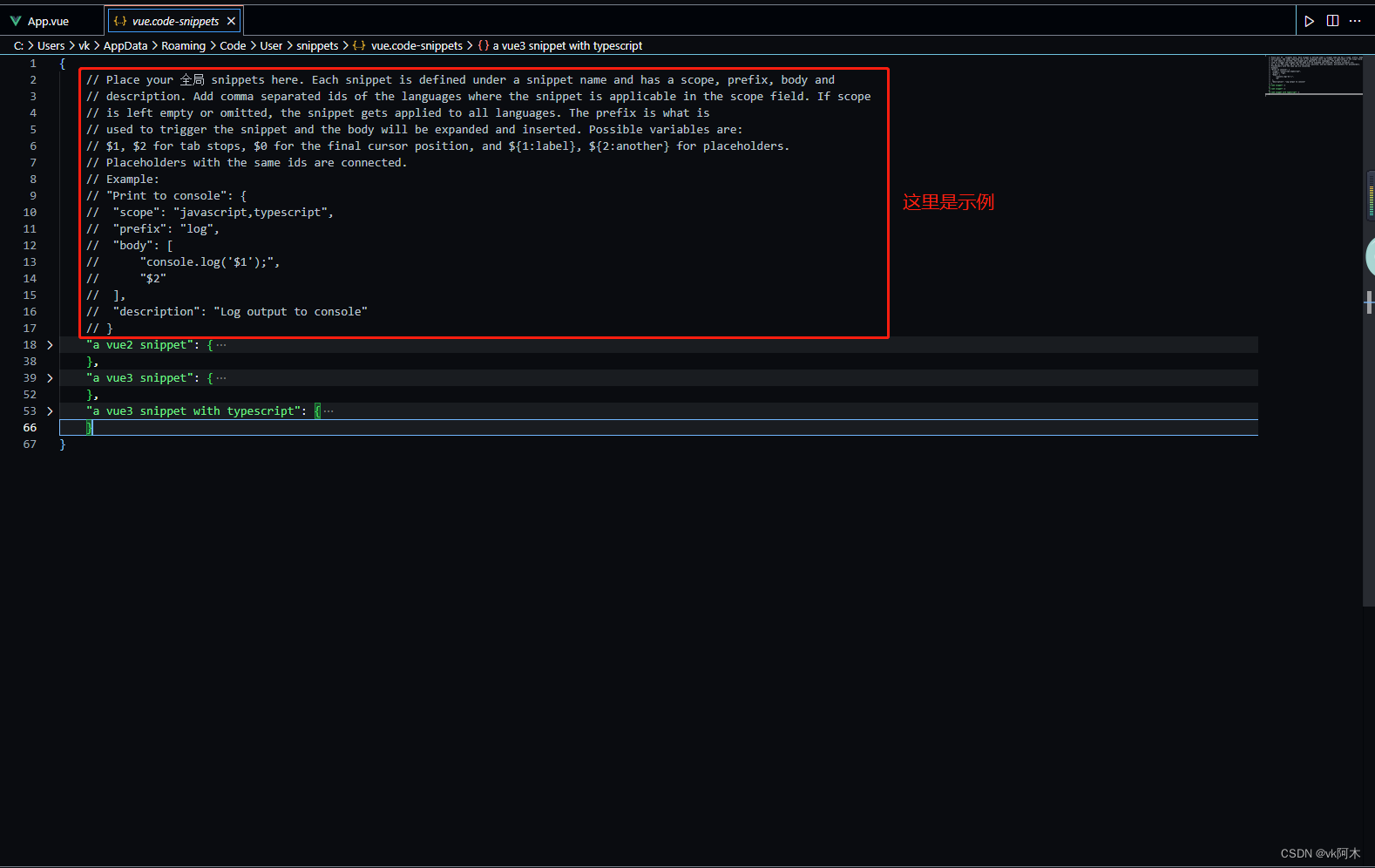This screenshot has height=868, width=1375.
Task: Switch to the App.vue tab
Action: (48, 21)
